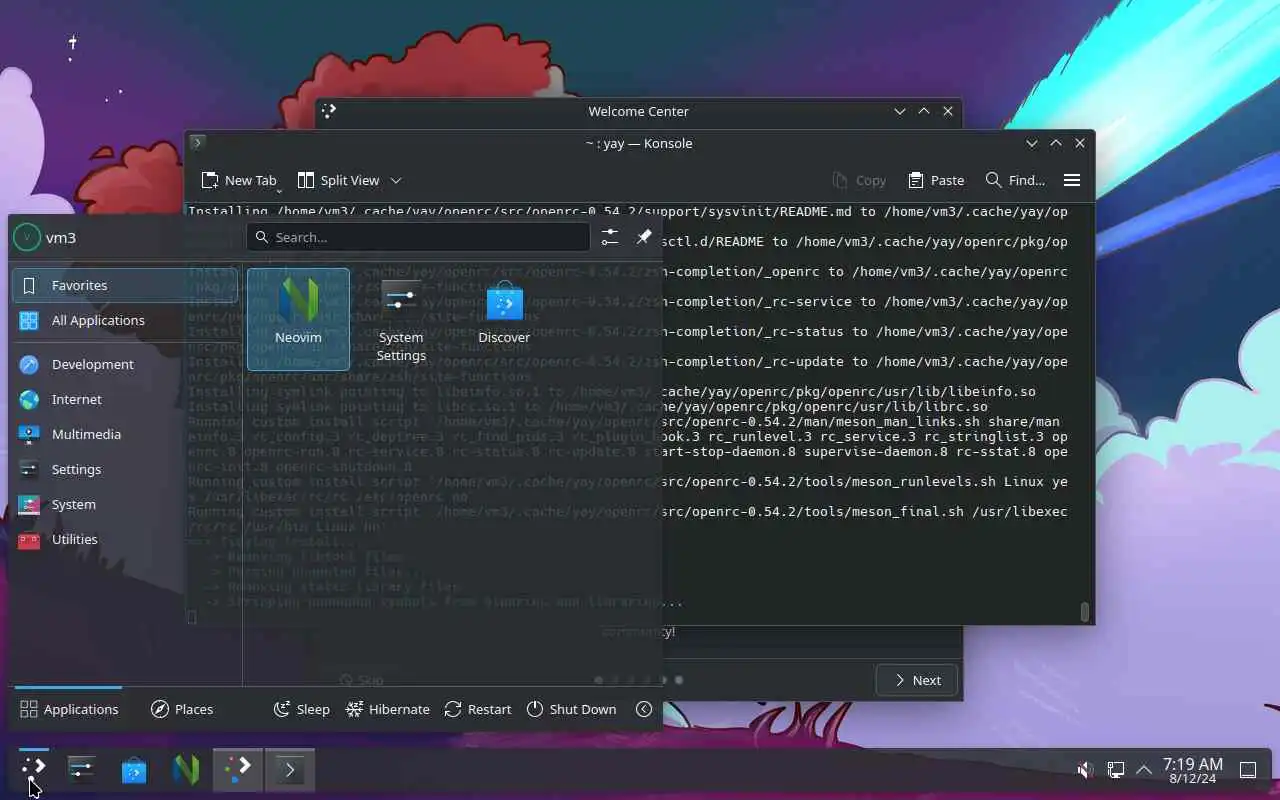Click Copy in Konsole toolbar
Viewport: 1280px width, 800px height.
(x=859, y=180)
